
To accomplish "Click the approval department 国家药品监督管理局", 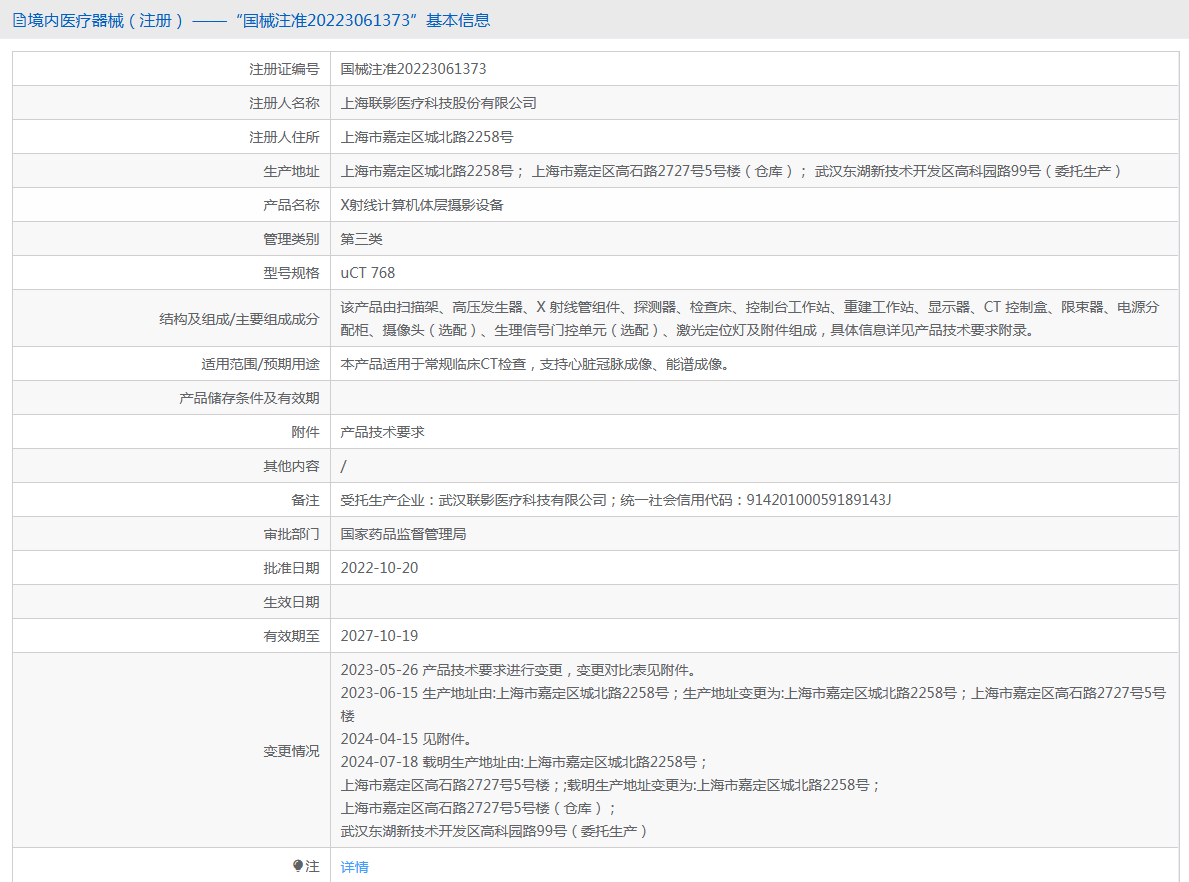I will 403,534.
